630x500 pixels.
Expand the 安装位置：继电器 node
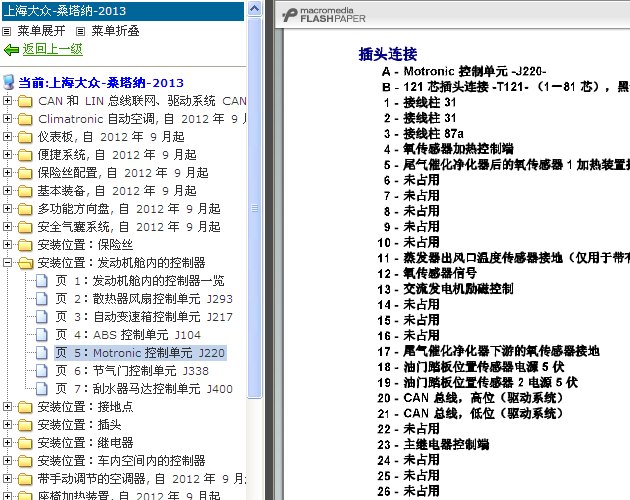coord(7,442)
